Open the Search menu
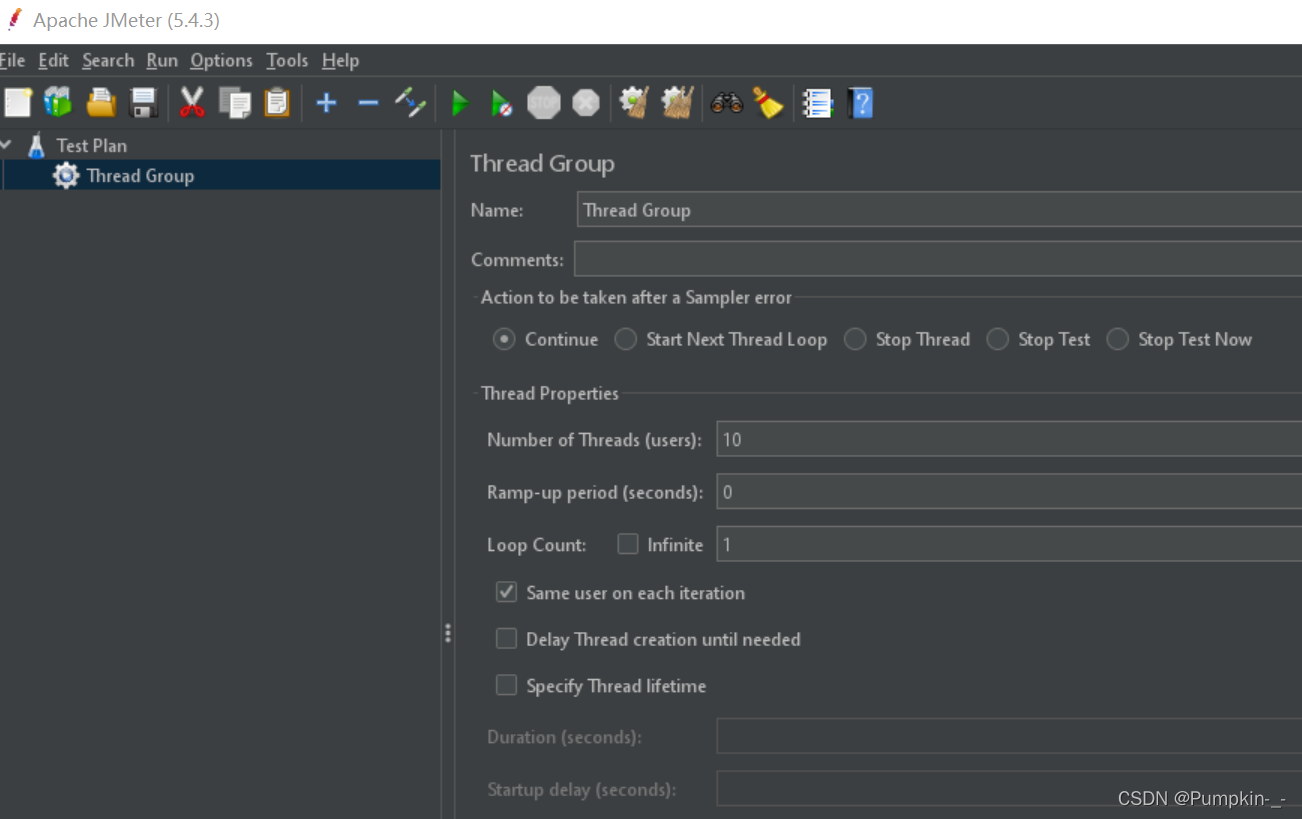Viewport: 1302px width, 819px height. click(x=108, y=60)
